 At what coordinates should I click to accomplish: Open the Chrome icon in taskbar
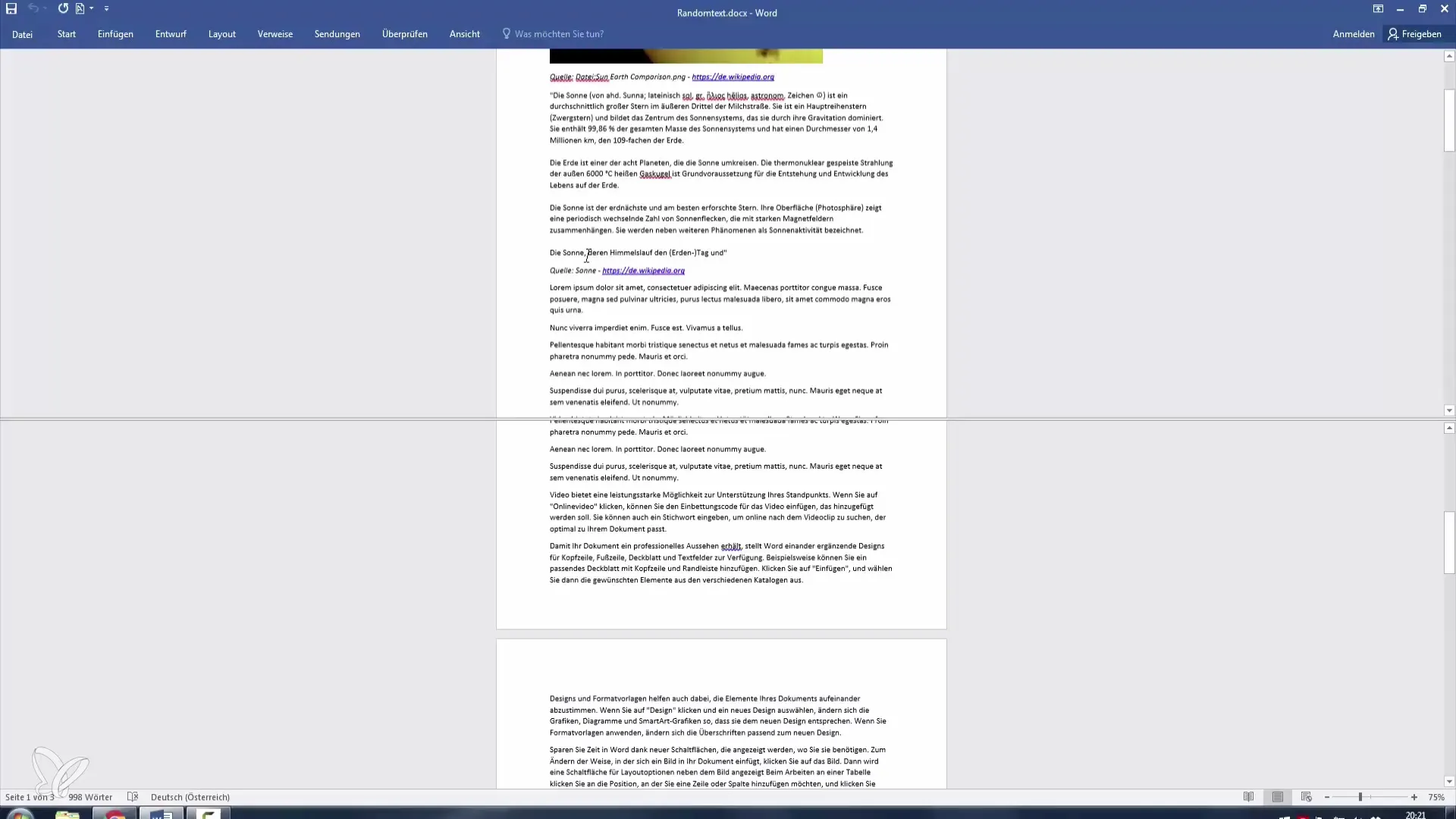point(115,814)
